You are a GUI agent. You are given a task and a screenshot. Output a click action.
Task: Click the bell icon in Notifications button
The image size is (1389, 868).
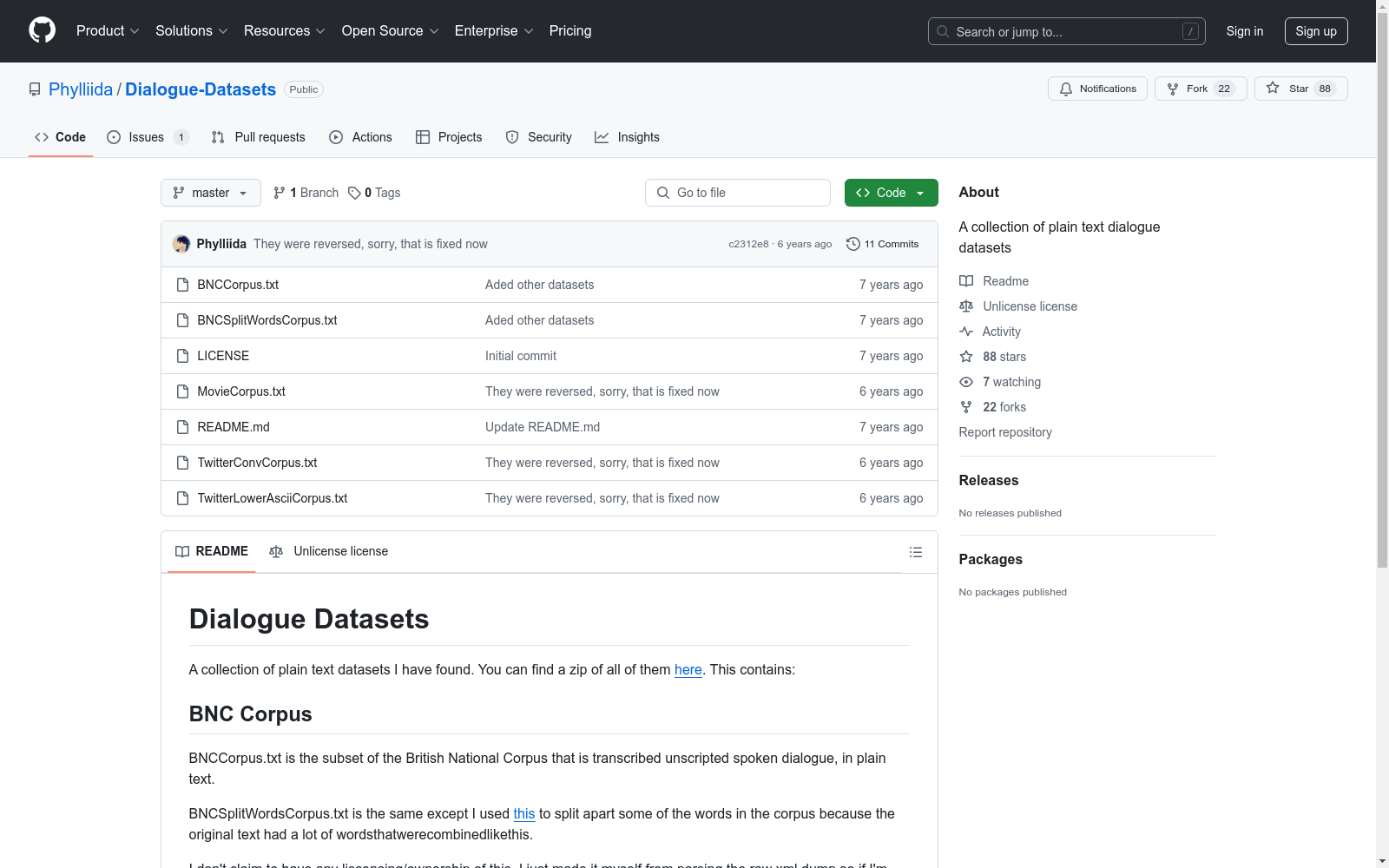tap(1066, 89)
